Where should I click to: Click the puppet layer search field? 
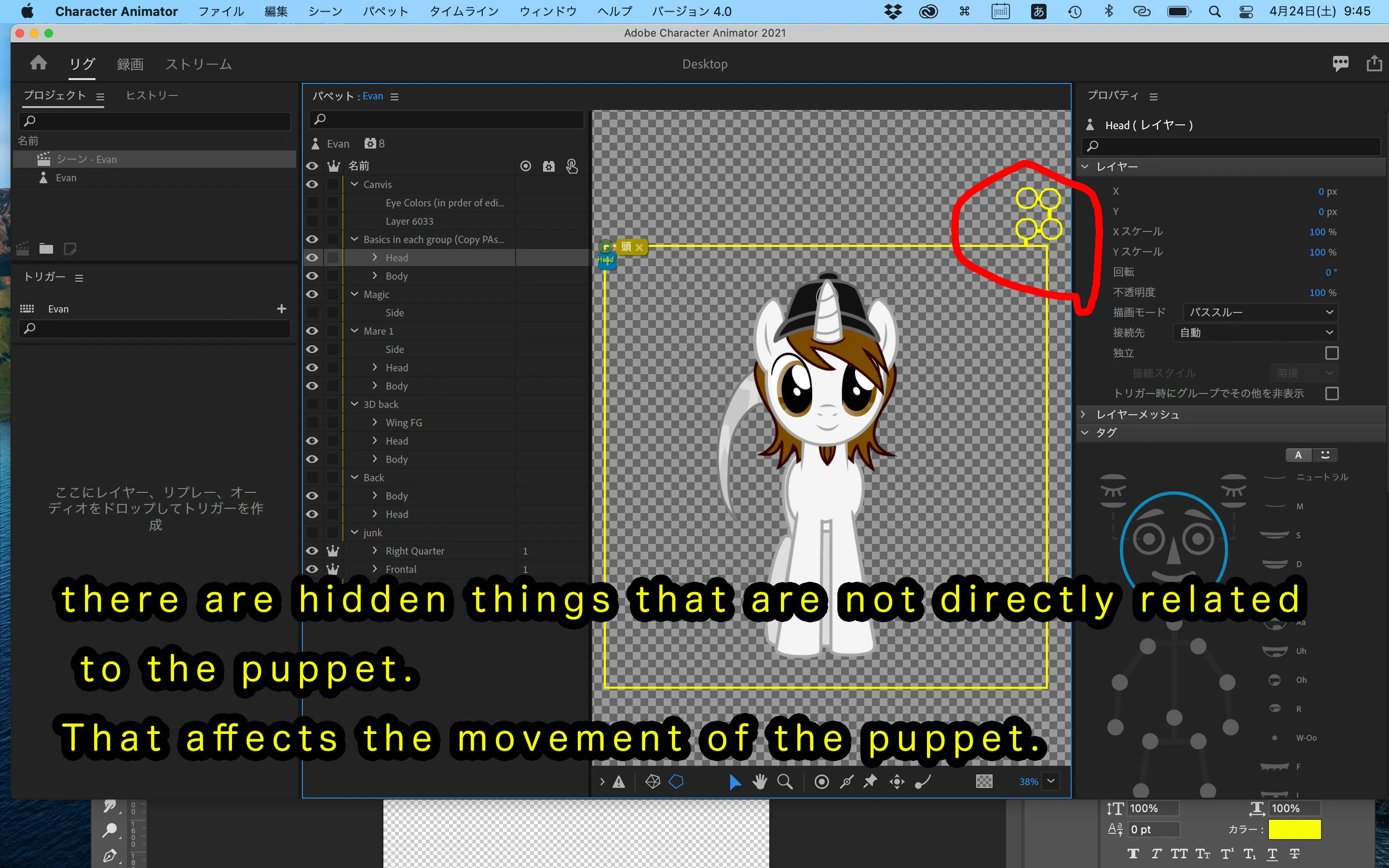[447, 119]
